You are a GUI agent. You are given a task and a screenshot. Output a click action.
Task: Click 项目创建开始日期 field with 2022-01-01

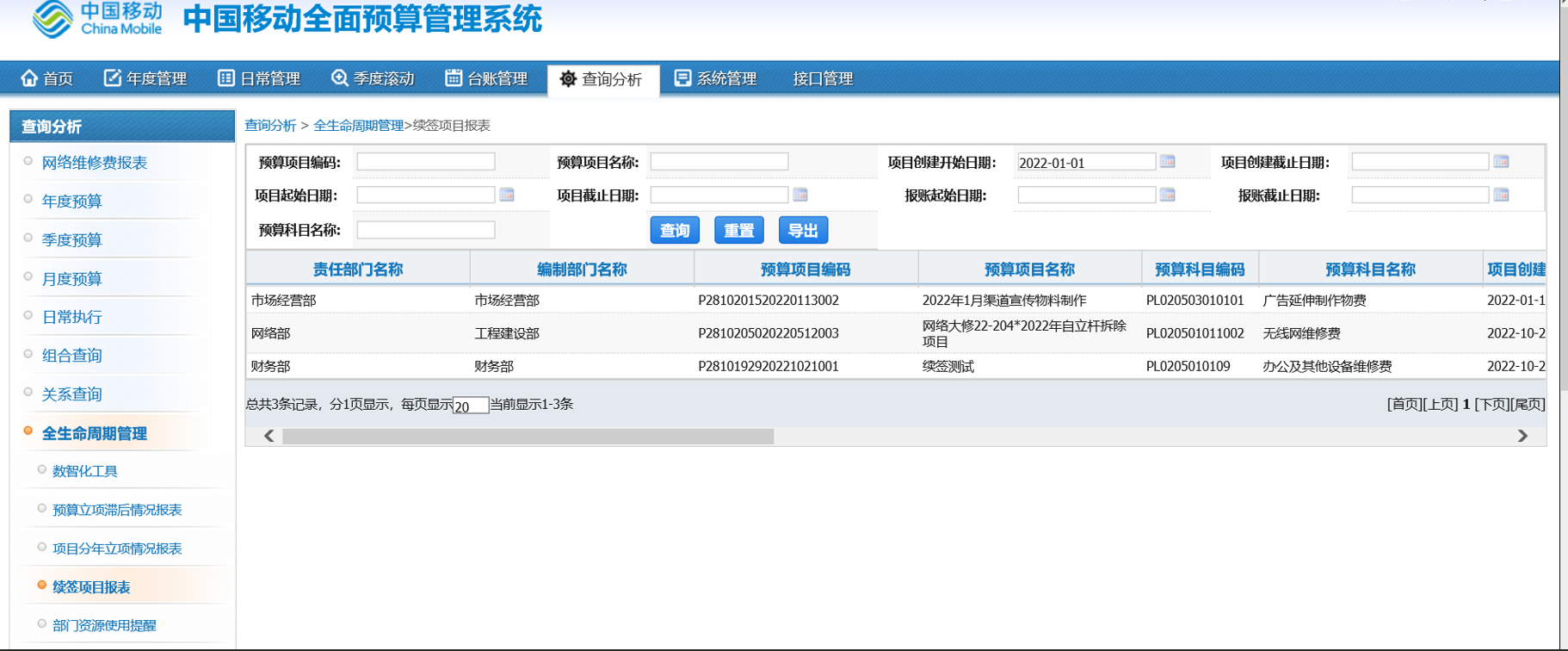1086,162
